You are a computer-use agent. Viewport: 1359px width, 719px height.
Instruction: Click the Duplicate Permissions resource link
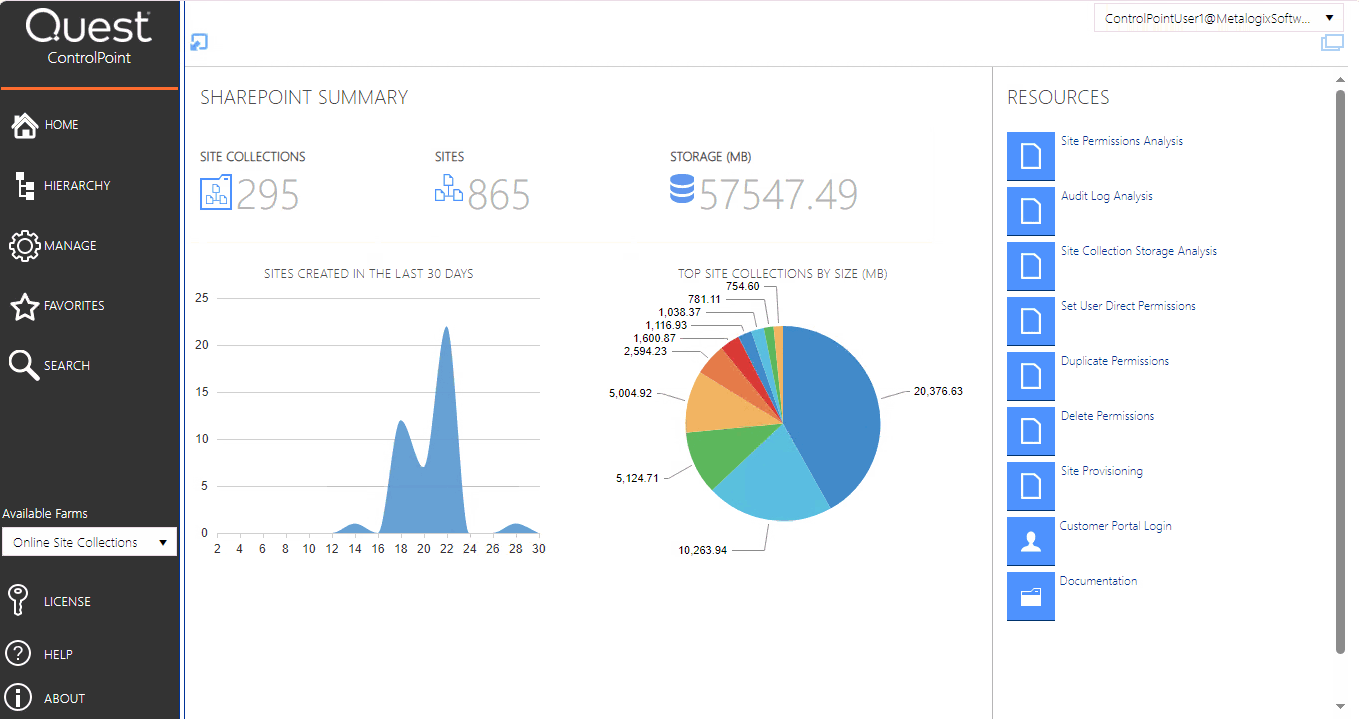coord(1114,360)
